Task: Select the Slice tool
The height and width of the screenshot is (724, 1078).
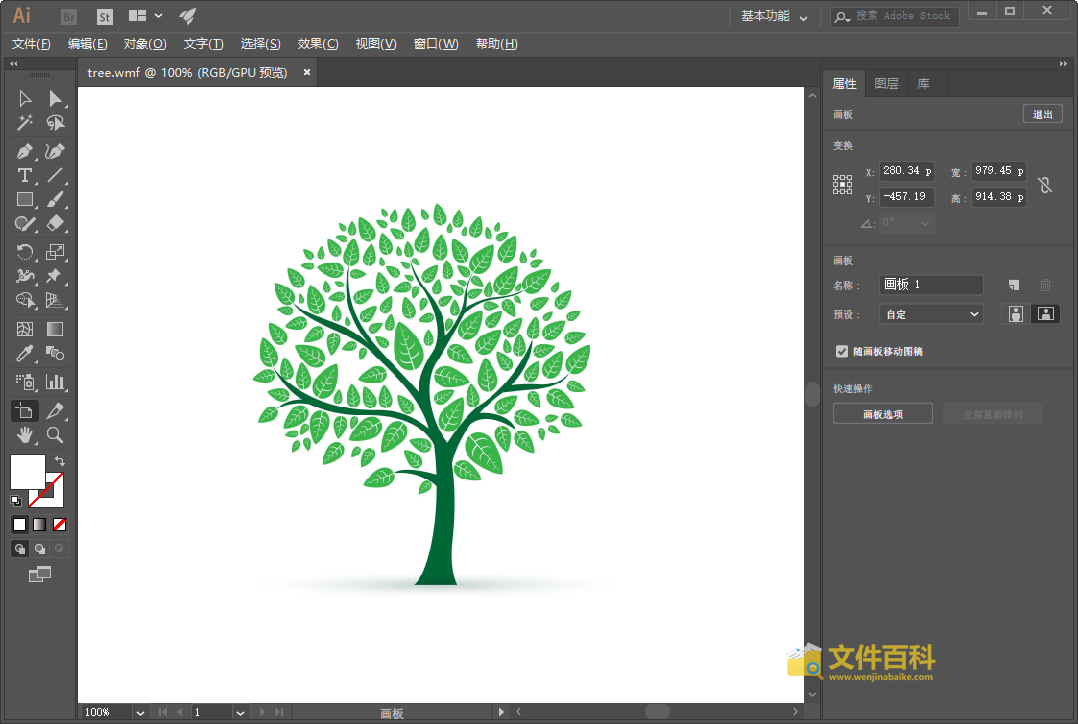Action: [55, 411]
